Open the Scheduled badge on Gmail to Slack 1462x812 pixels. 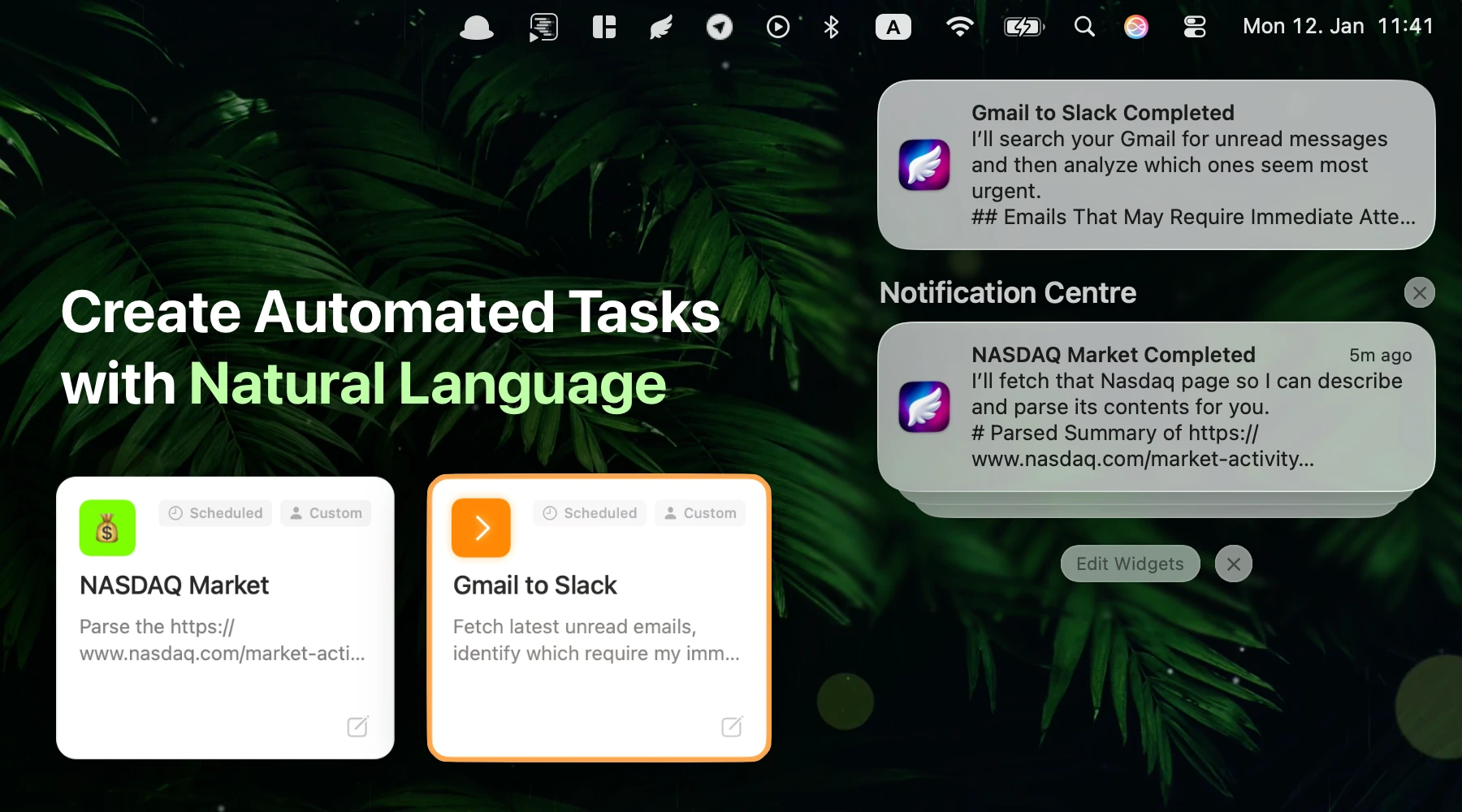589,512
